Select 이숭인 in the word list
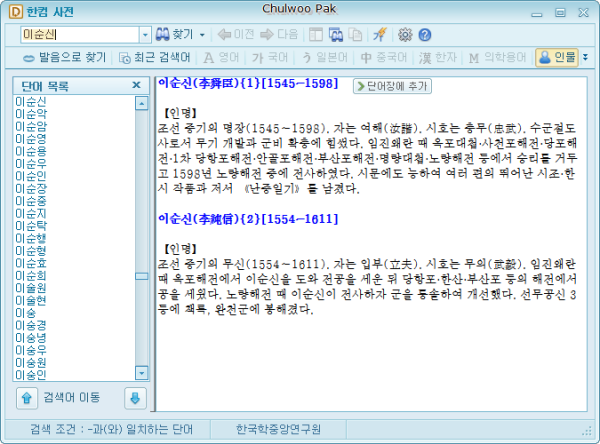Image resolution: width=600 pixels, height=444 pixels. point(31,375)
